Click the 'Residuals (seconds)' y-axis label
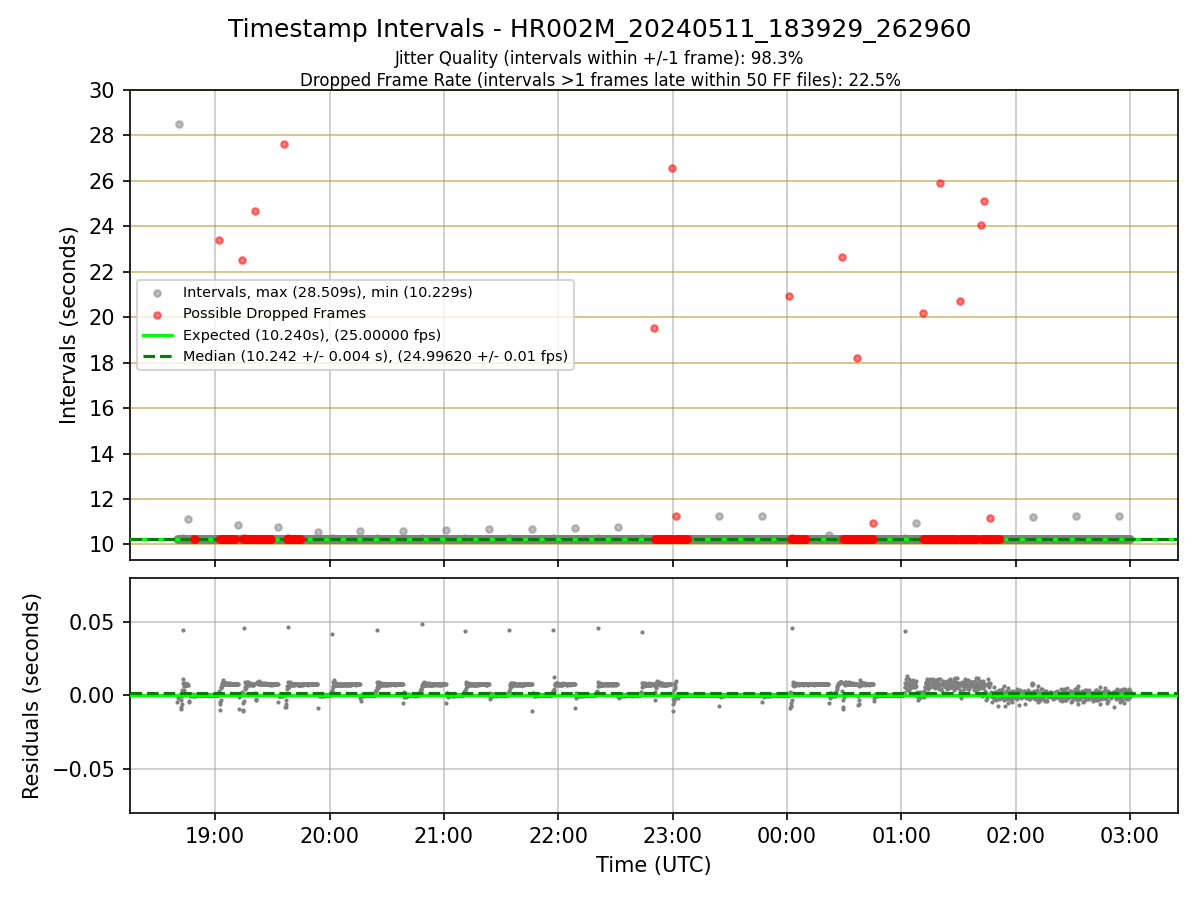 click(32, 696)
